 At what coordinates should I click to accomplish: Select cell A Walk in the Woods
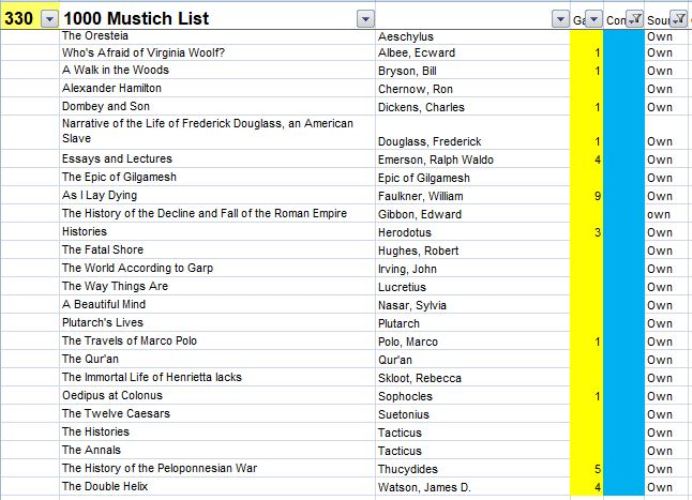tap(217, 70)
